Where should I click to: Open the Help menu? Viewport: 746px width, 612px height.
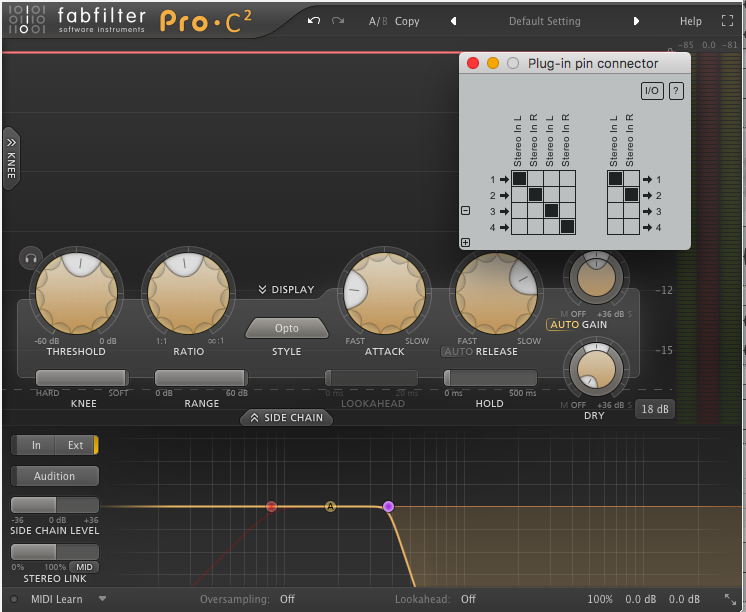point(690,21)
